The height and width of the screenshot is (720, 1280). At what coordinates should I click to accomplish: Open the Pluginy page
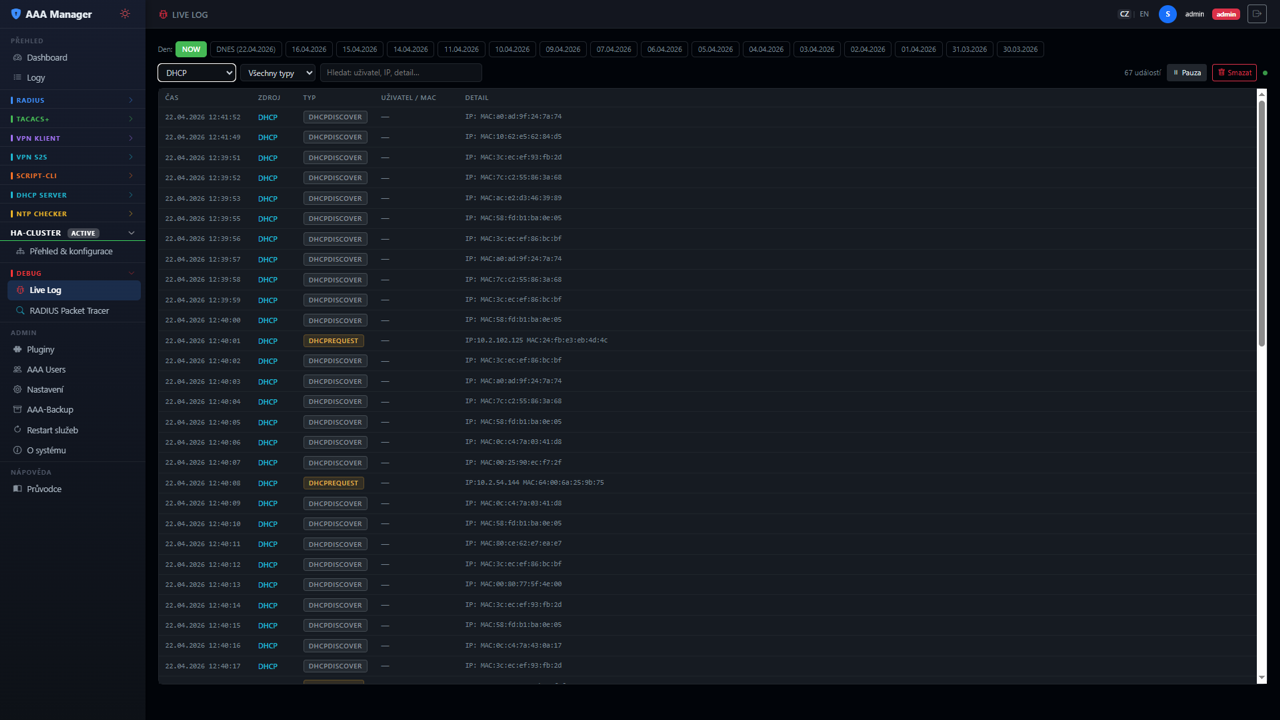tap(41, 350)
